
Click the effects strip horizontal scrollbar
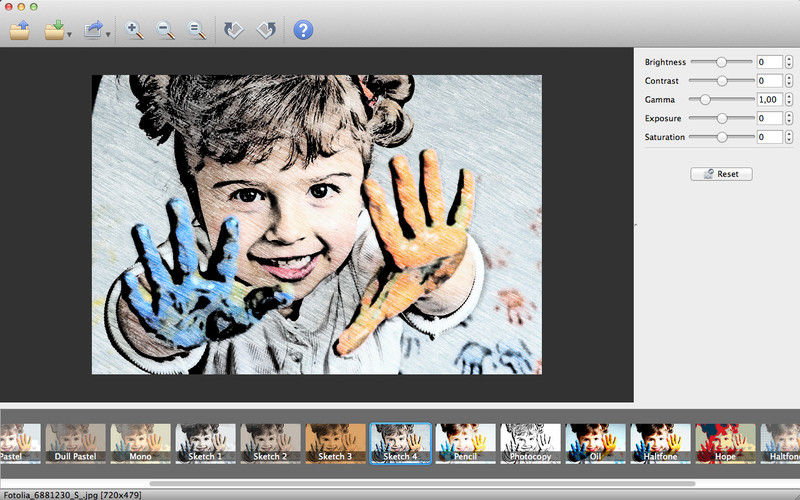click(x=422, y=483)
